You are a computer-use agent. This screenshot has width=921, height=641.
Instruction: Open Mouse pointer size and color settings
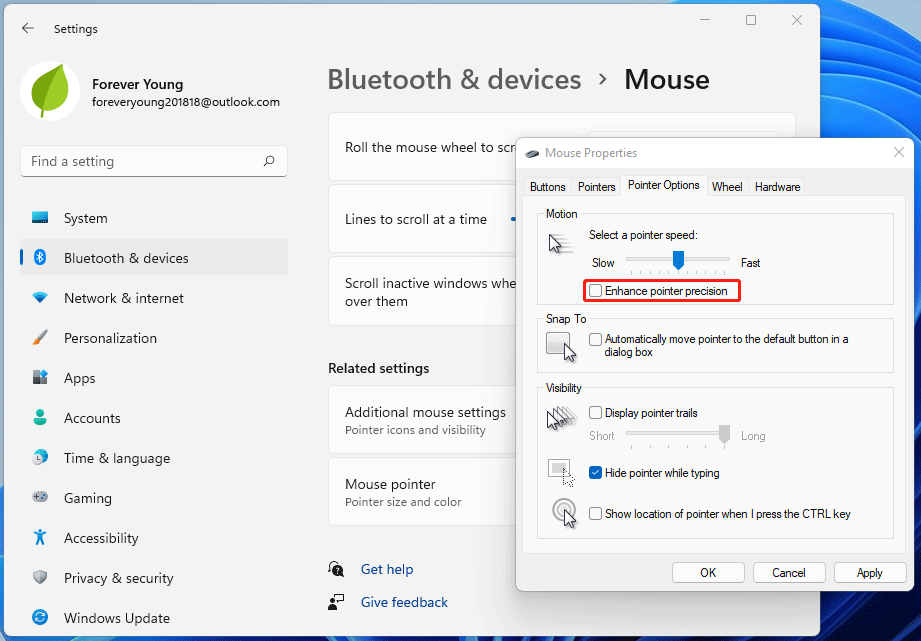coord(422,492)
